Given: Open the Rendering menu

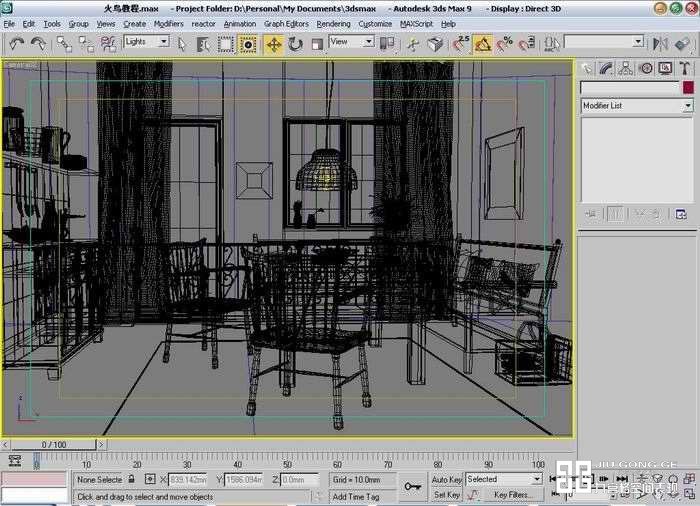Looking at the screenshot, I should [x=333, y=23].
